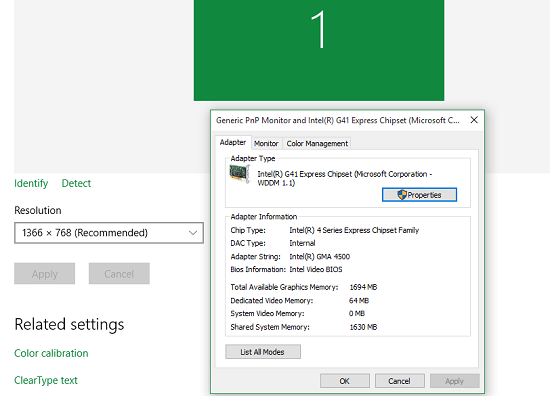Click the Identify link in display settings
The image size is (550, 396).
(31, 183)
